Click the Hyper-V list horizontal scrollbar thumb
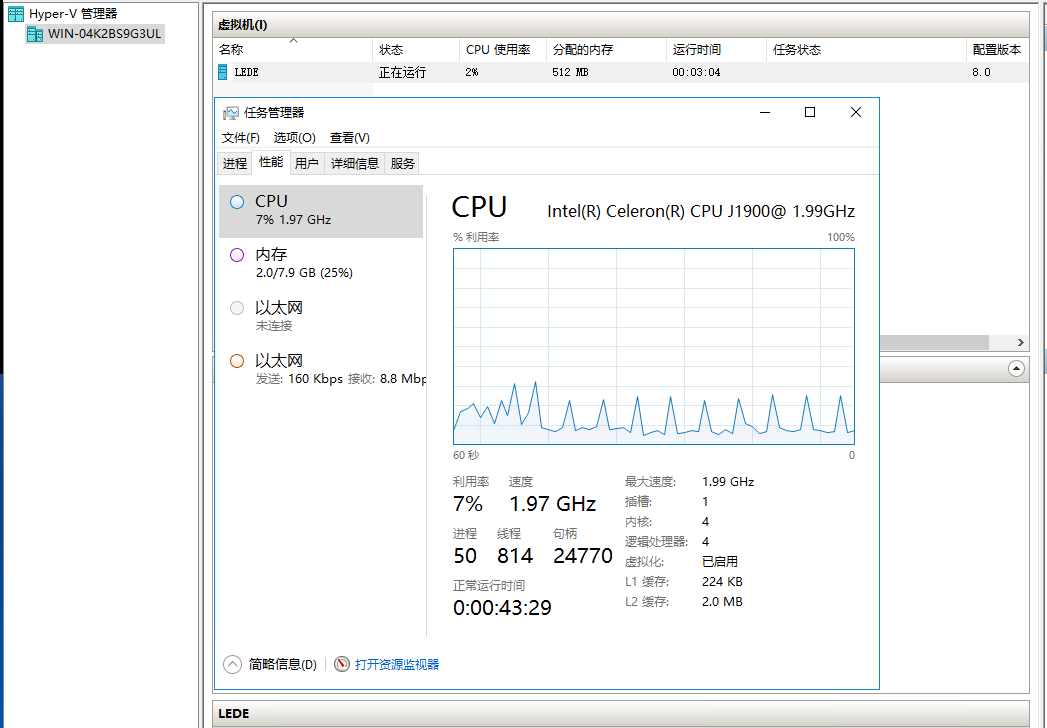 coord(934,343)
